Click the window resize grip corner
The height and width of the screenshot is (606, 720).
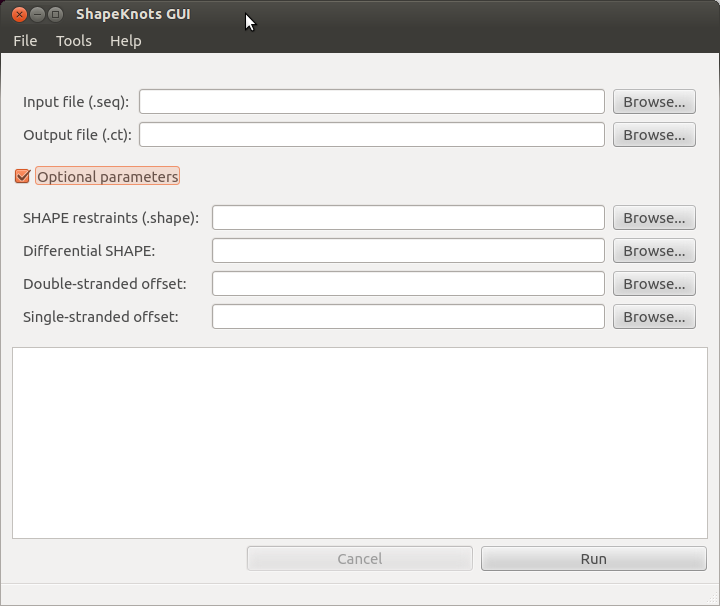point(713,599)
